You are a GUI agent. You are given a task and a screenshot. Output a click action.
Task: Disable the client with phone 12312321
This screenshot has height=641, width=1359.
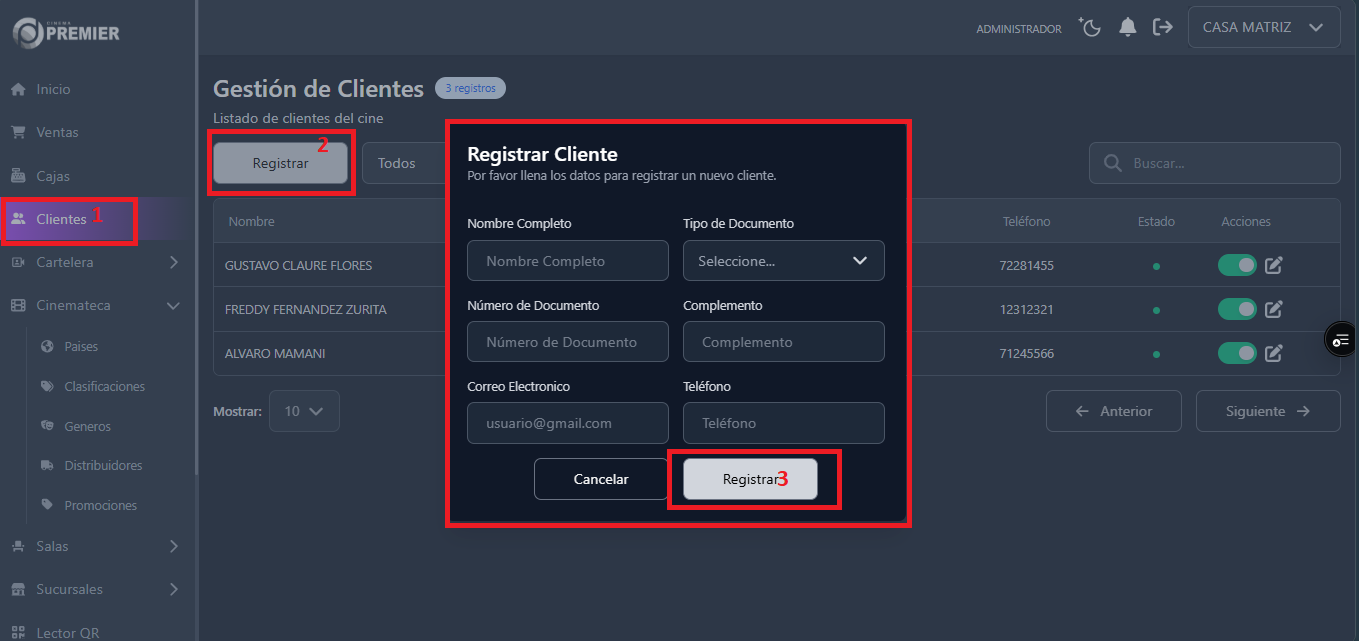[1237, 309]
